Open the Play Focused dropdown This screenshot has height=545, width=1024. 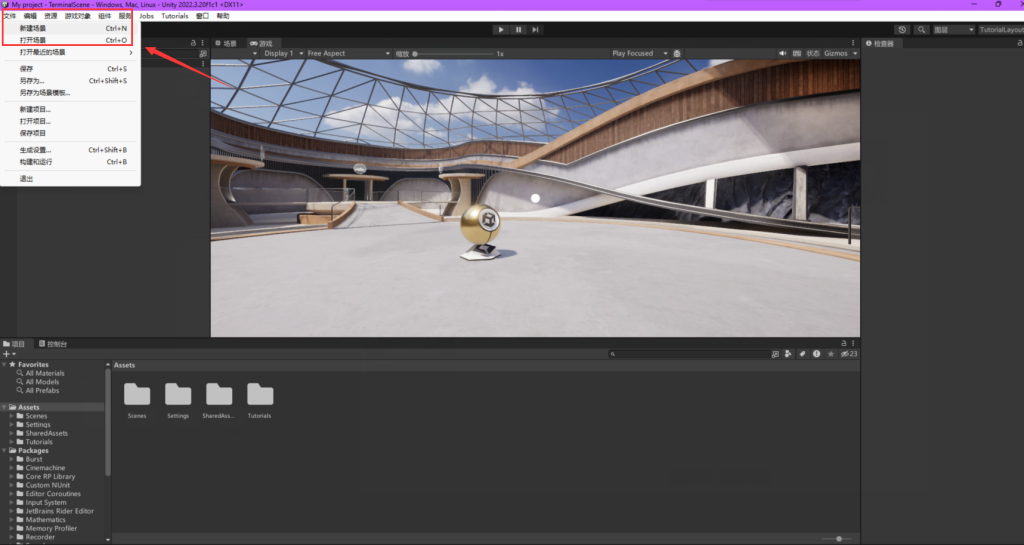(x=635, y=53)
